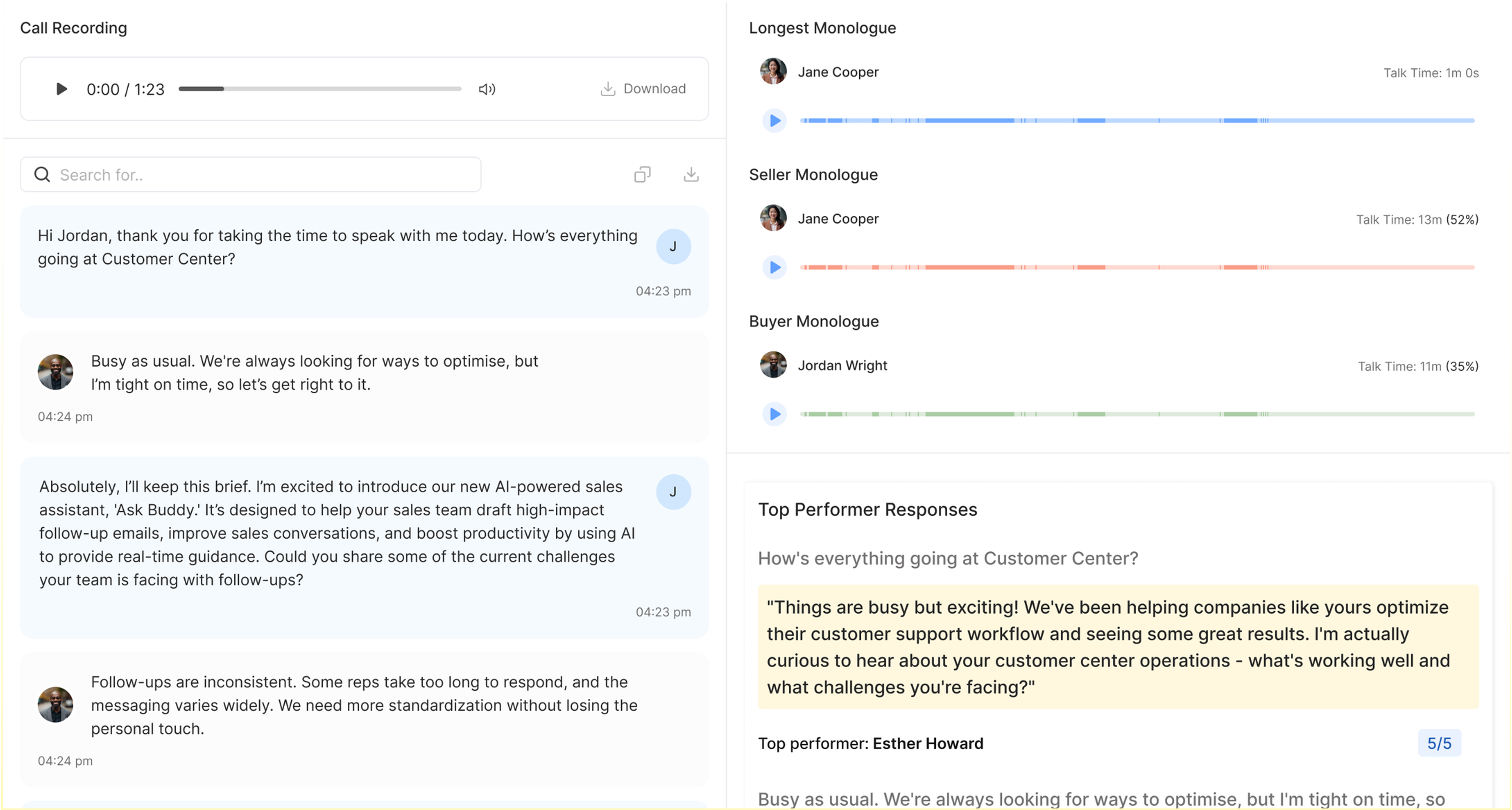The height and width of the screenshot is (810, 1512).
Task: Click the transcript search field
Action: pos(251,174)
